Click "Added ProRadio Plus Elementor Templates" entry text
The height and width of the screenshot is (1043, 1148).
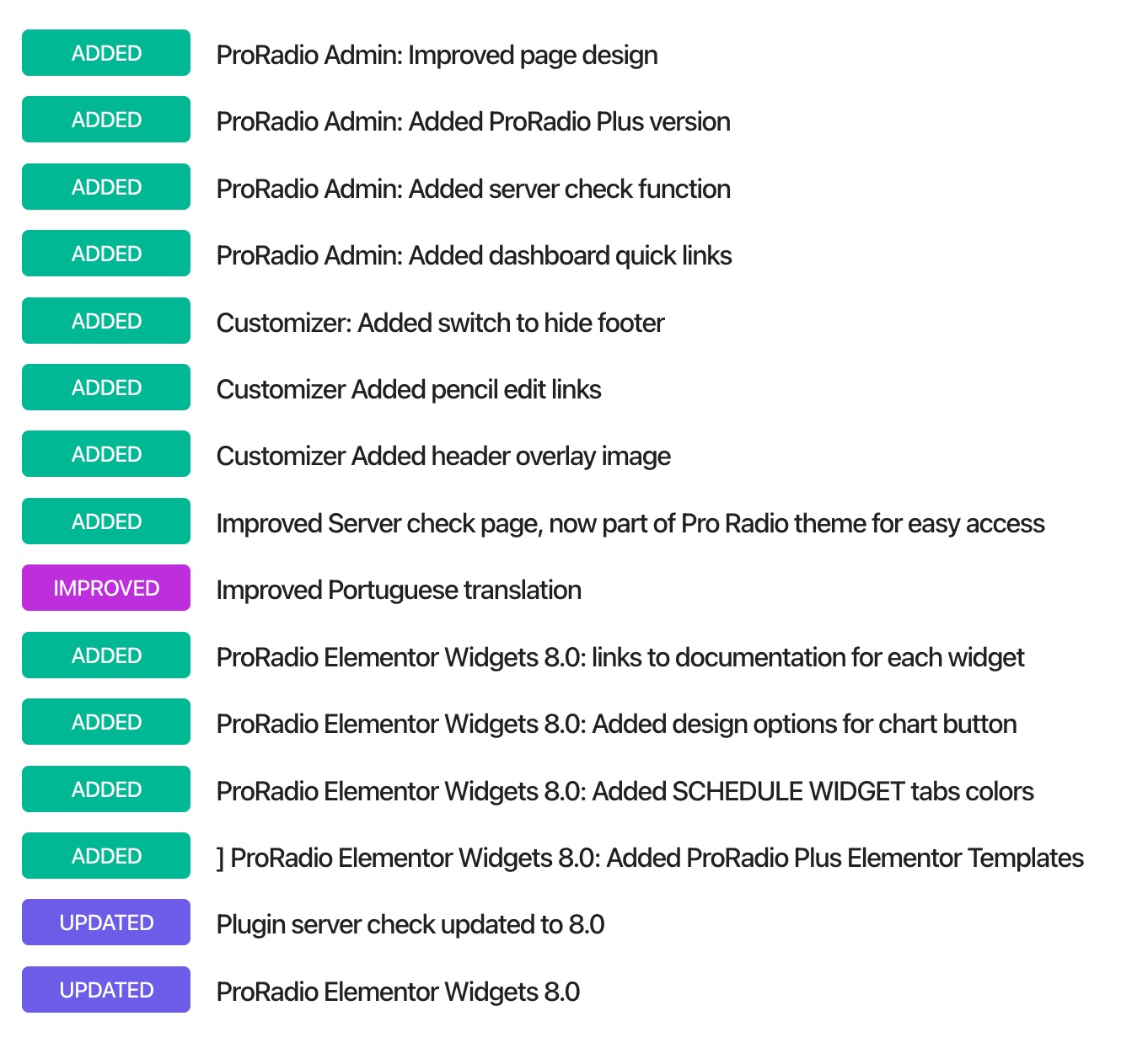click(650, 858)
